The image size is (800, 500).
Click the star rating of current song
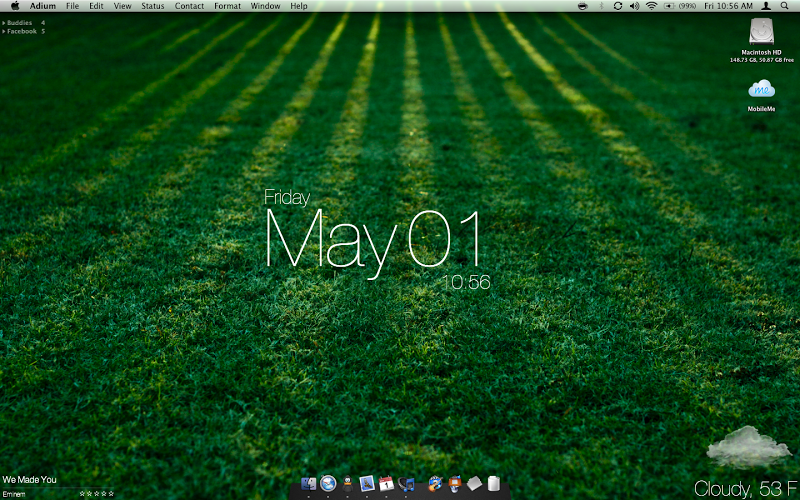click(96, 494)
